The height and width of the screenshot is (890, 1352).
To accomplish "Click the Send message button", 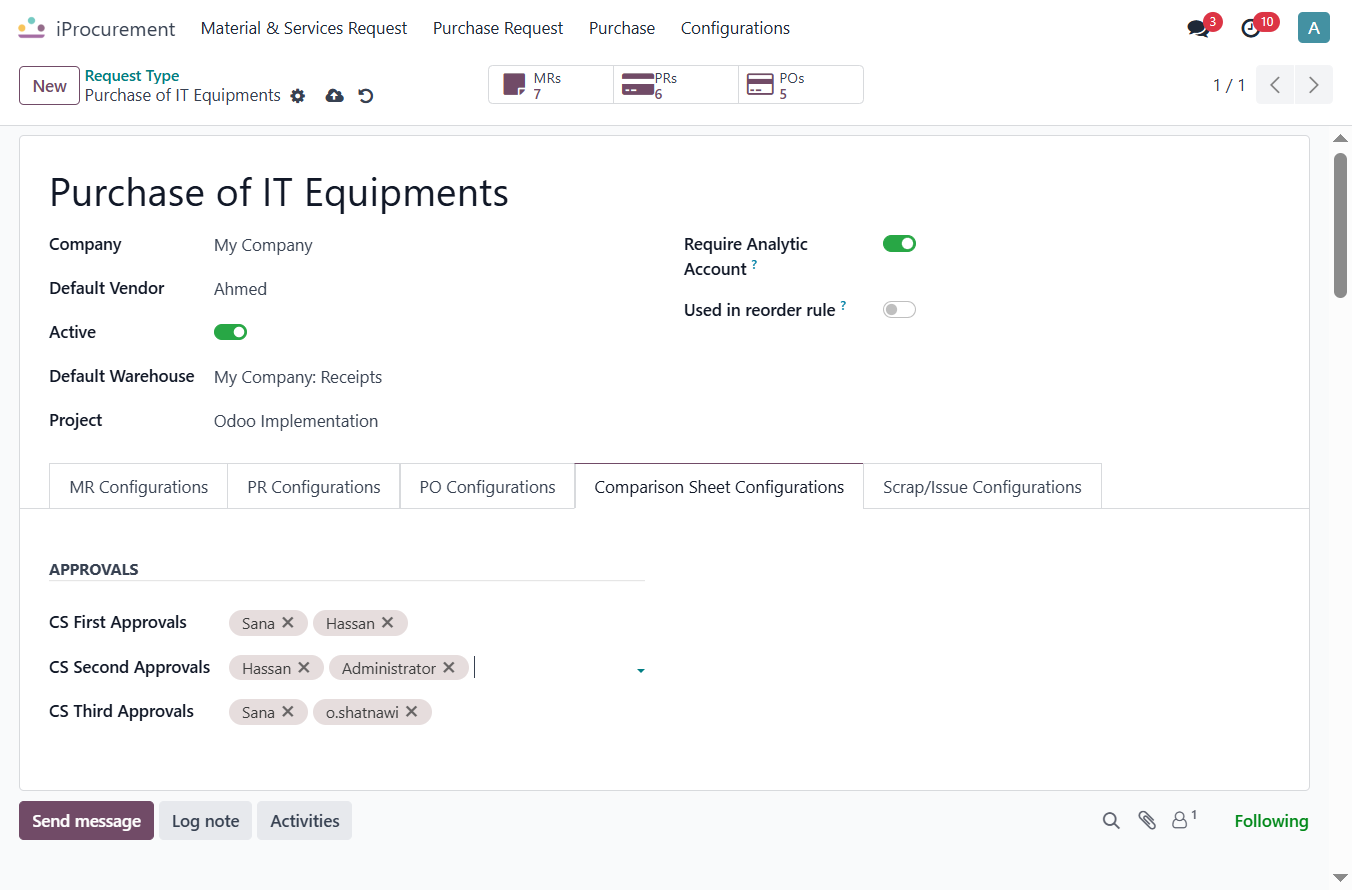I will (x=86, y=821).
